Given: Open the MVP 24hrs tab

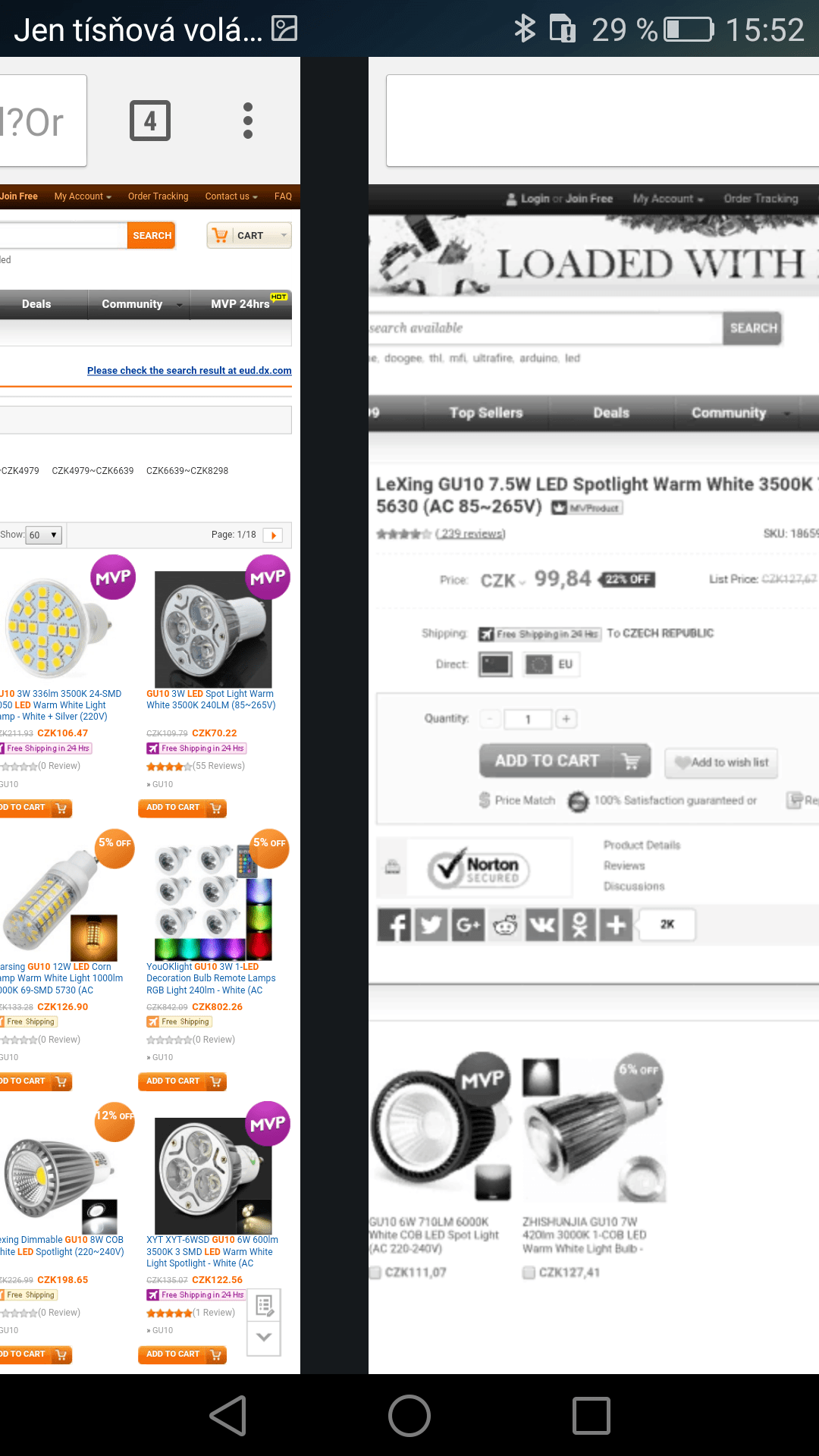Looking at the screenshot, I should pos(241,304).
